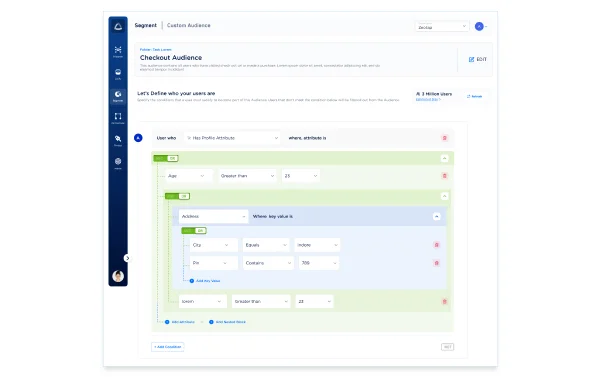Open the sidebar item with the magnifier icon

pos(118,140)
